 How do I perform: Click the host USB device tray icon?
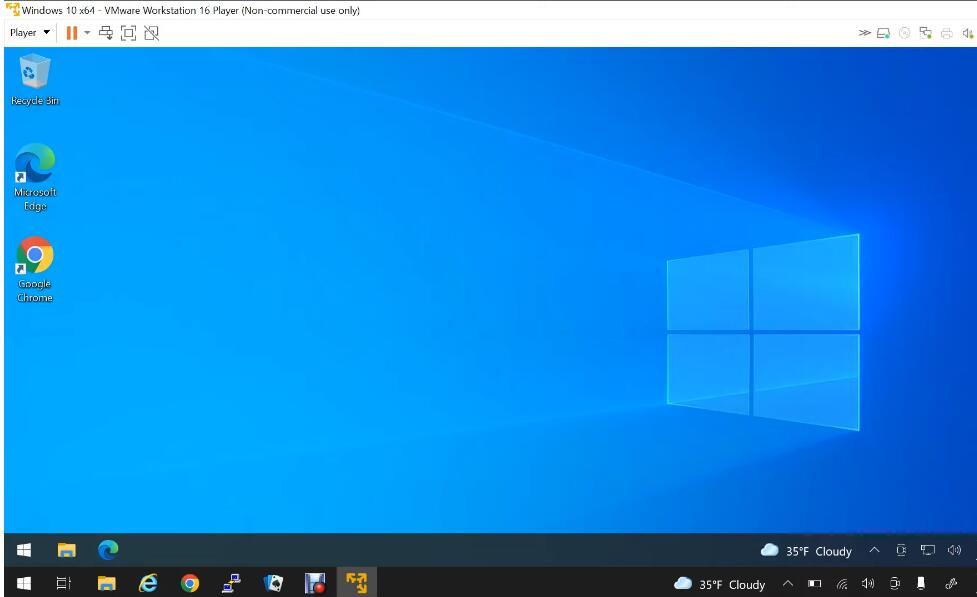[x=921, y=584]
